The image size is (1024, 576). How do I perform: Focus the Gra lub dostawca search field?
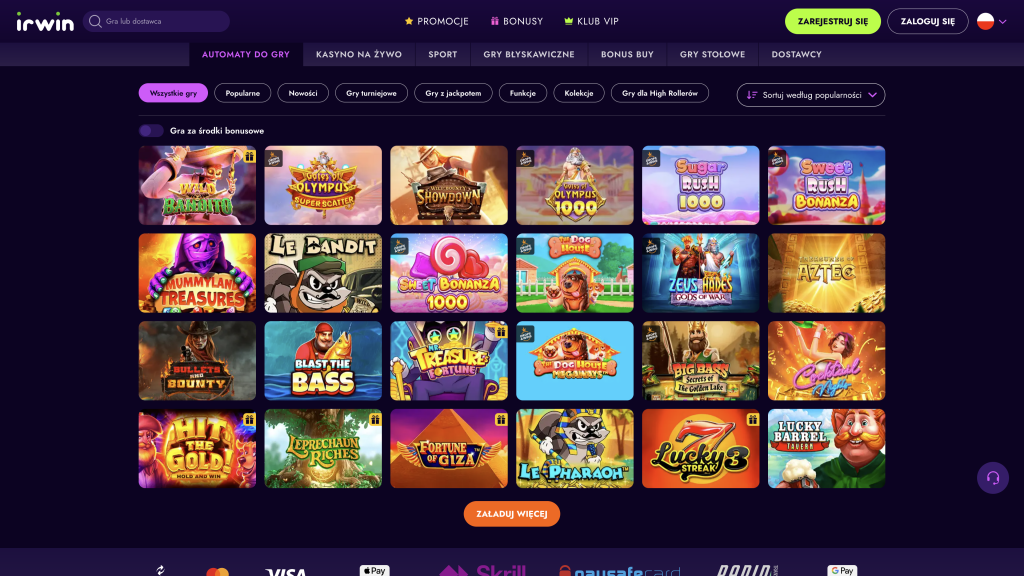click(156, 22)
